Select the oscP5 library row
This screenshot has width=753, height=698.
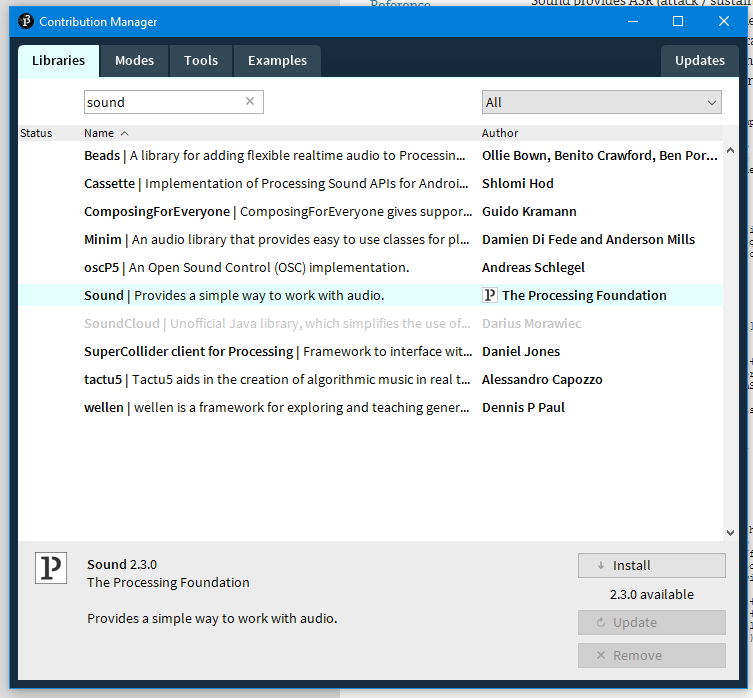(370, 267)
